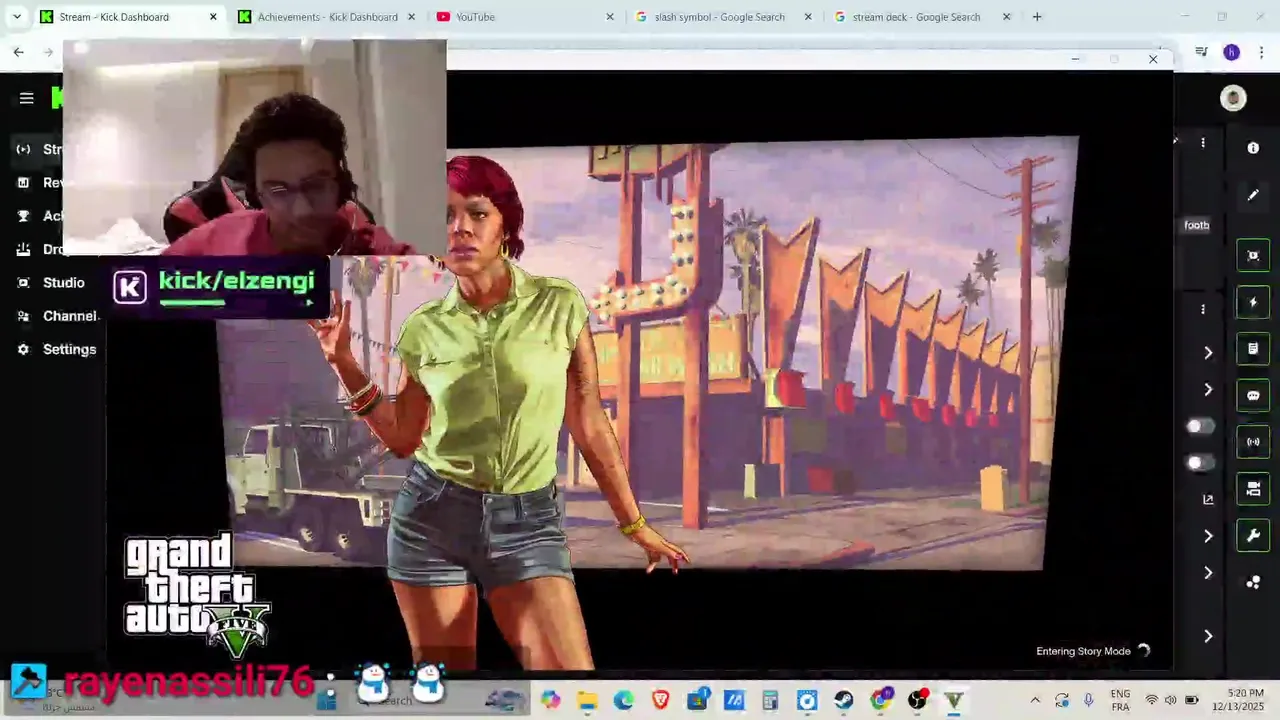Screen dimensions: 1280x720
Task: Click the pencil edit icon in right sidebar
Action: pyautogui.click(x=1253, y=195)
